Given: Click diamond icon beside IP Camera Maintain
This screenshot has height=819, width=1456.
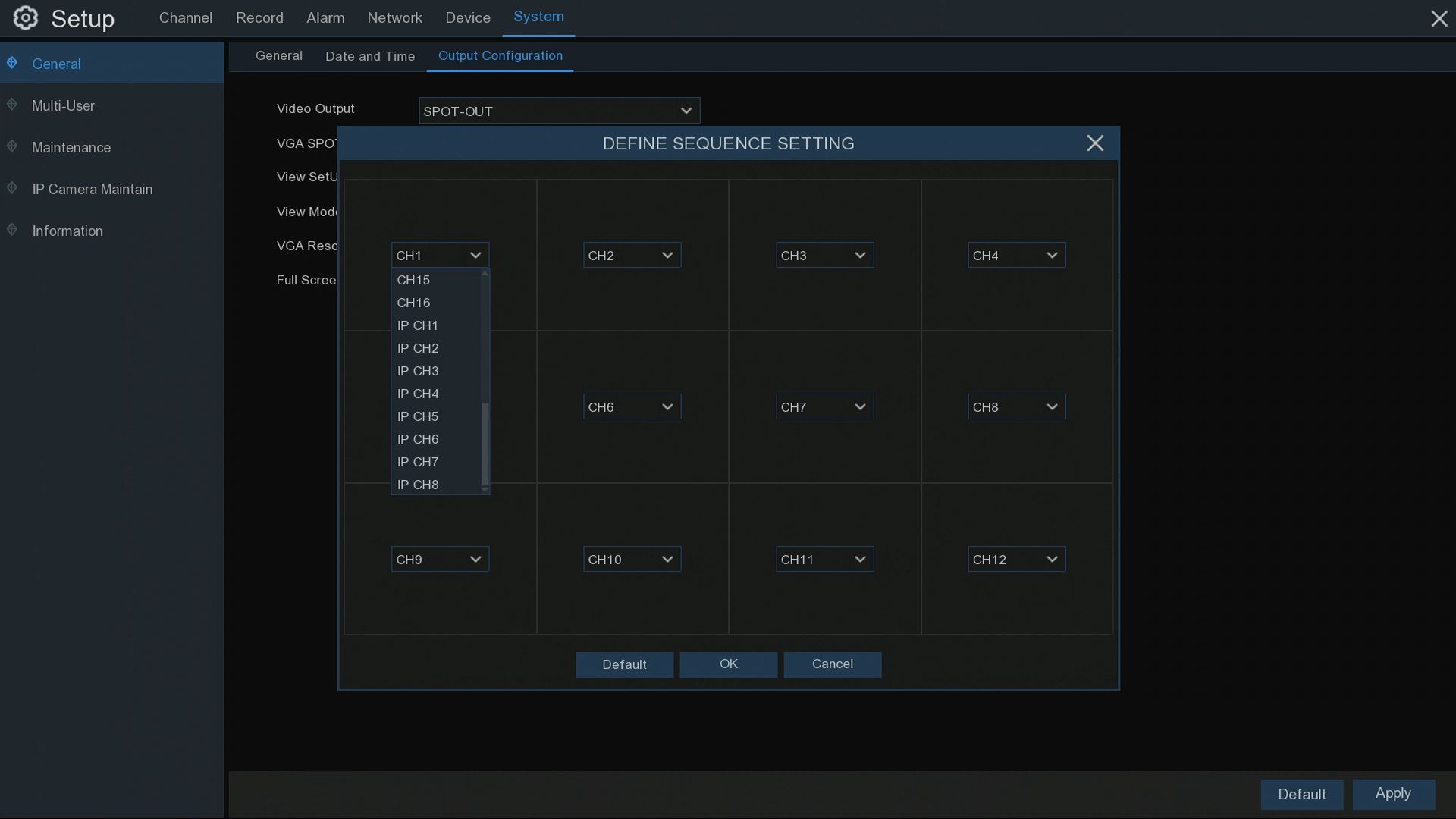Looking at the screenshot, I should 12,188.
